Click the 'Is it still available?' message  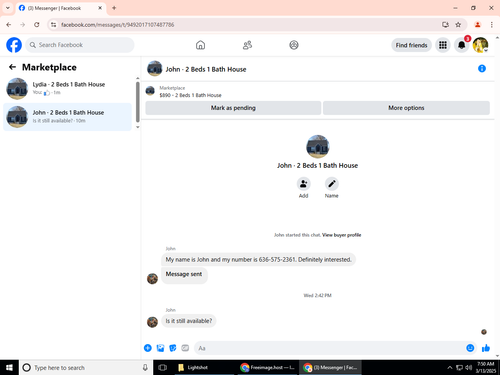click(189, 321)
